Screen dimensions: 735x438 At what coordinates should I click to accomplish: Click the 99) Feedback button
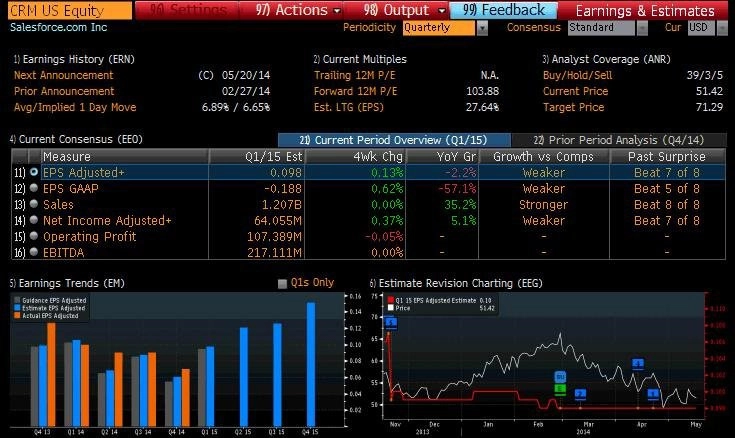point(504,10)
